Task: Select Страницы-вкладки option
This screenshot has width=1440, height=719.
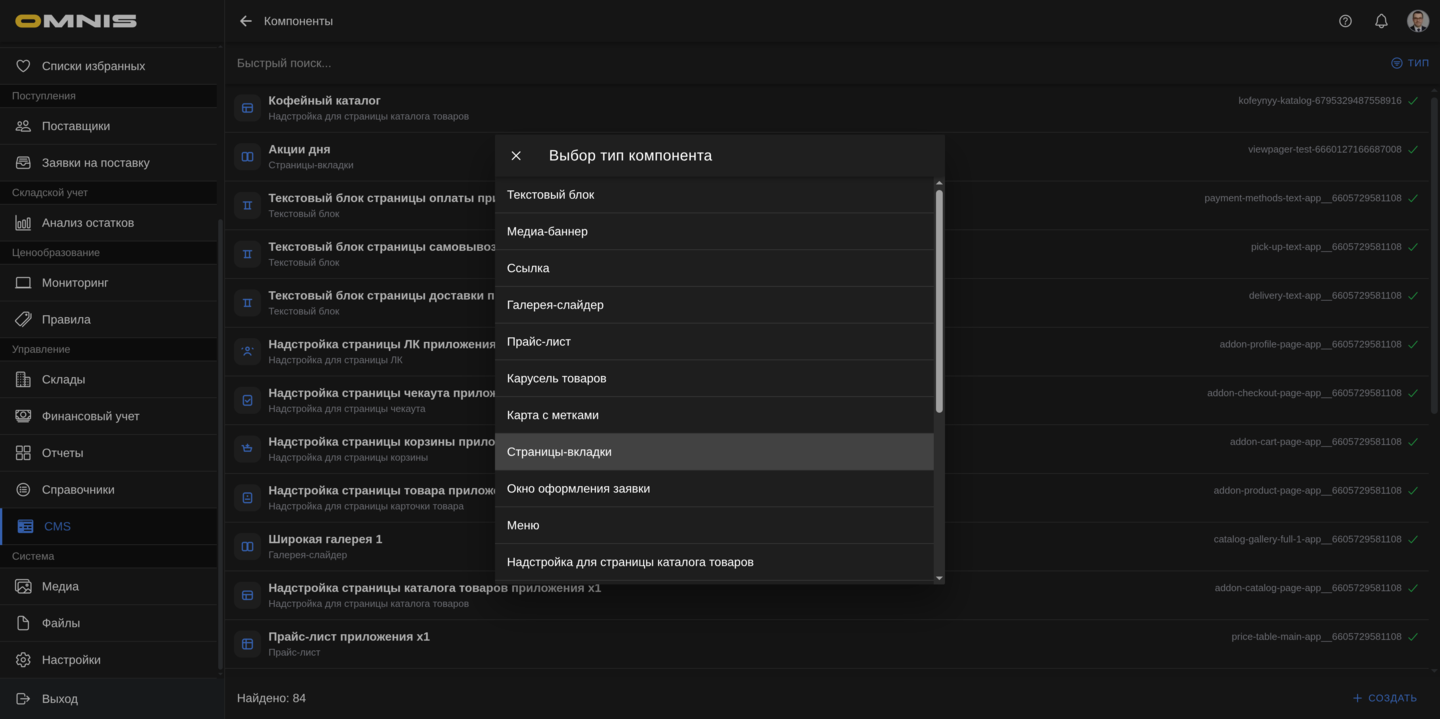Action: (x=714, y=452)
